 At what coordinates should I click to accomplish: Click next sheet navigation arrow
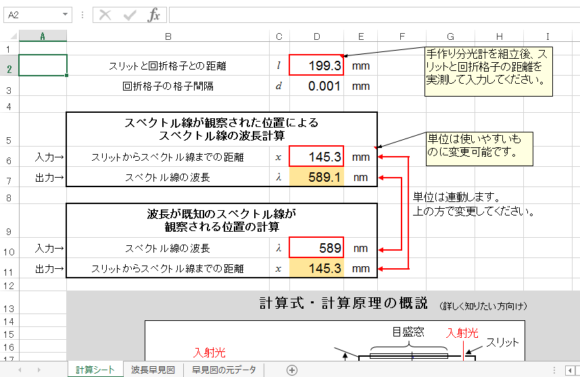39,370
